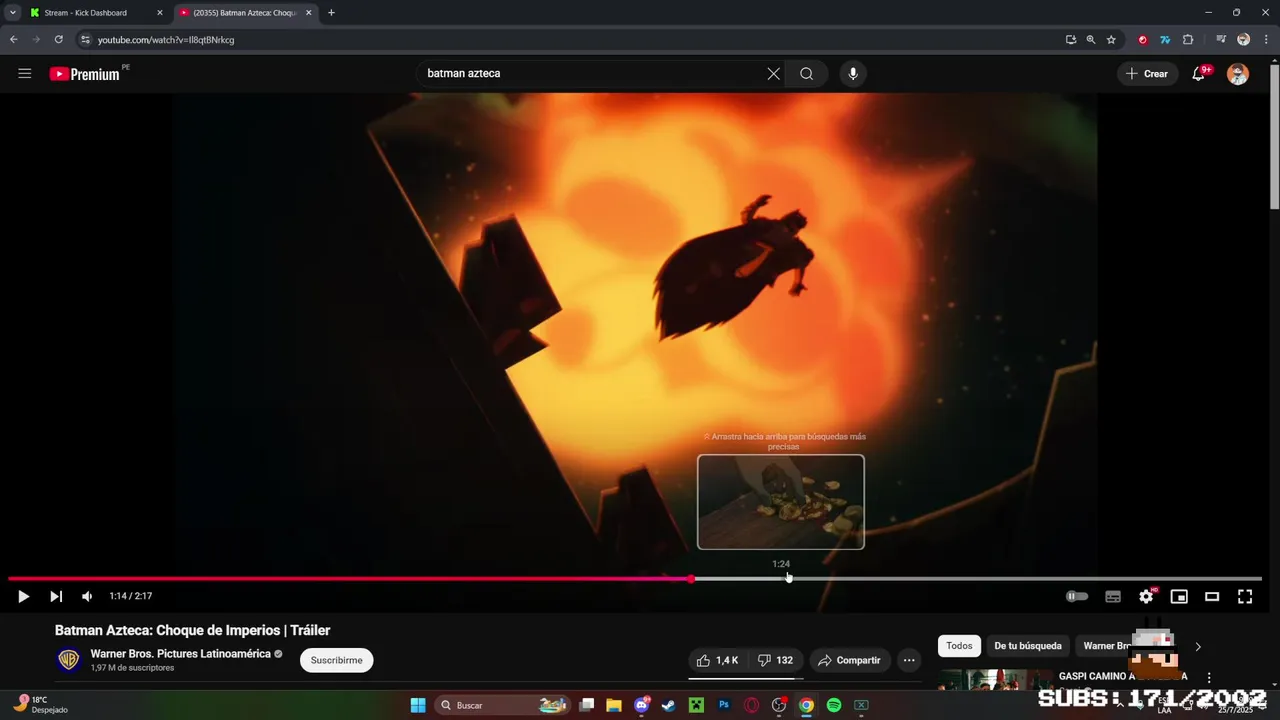Bookmark this page with the star
This screenshot has height=720, width=1280.
click(1111, 40)
